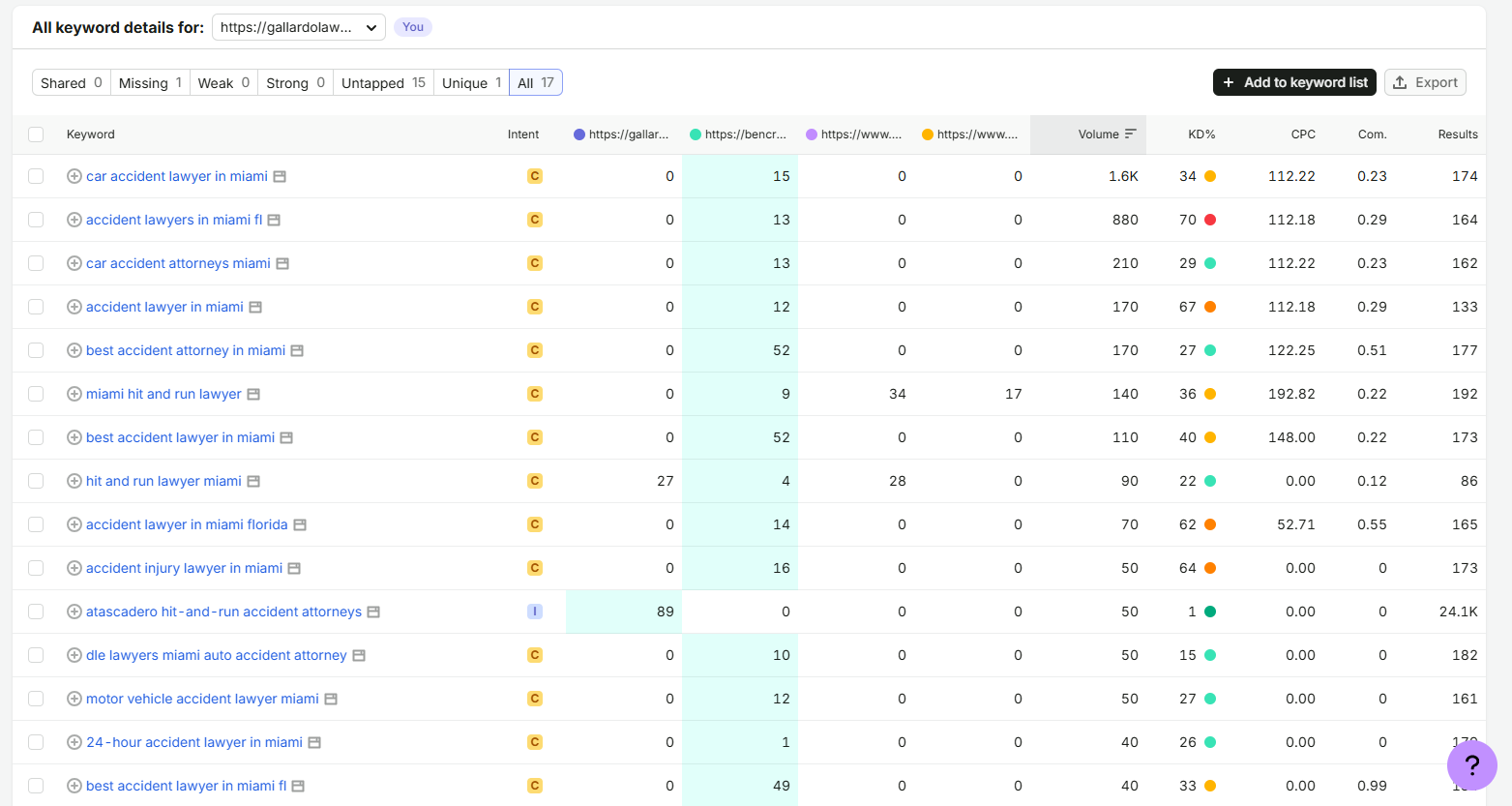Switch to the Strong keywords tab
The image size is (1512, 806).
(295, 82)
